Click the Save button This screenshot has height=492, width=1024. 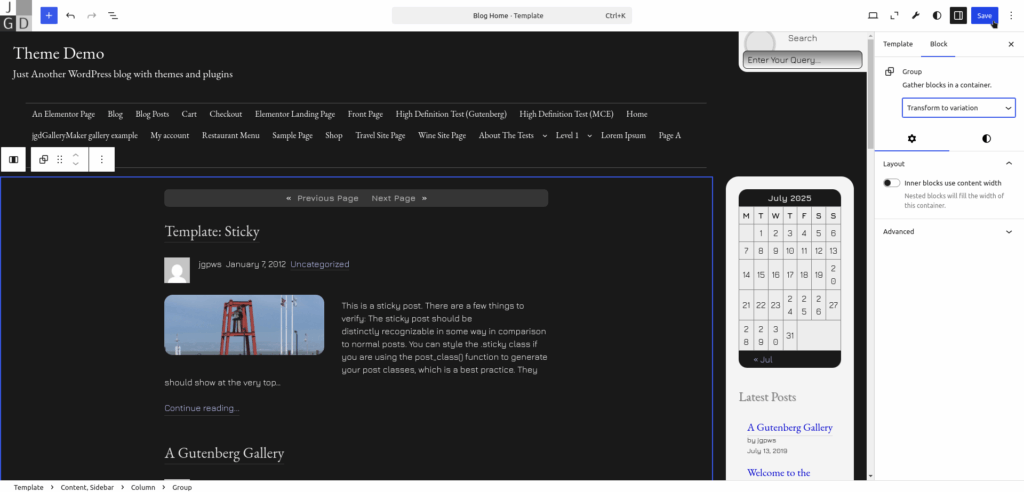(984, 16)
